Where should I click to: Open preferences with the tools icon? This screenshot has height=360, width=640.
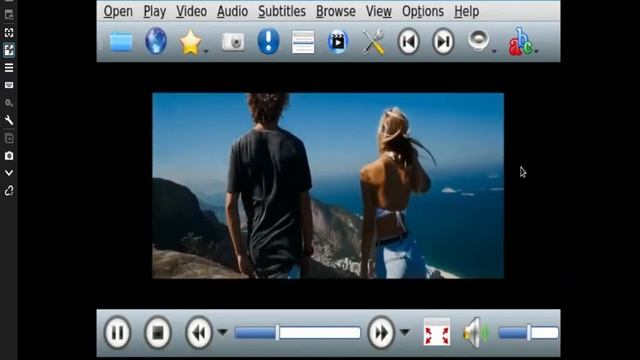(x=373, y=41)
